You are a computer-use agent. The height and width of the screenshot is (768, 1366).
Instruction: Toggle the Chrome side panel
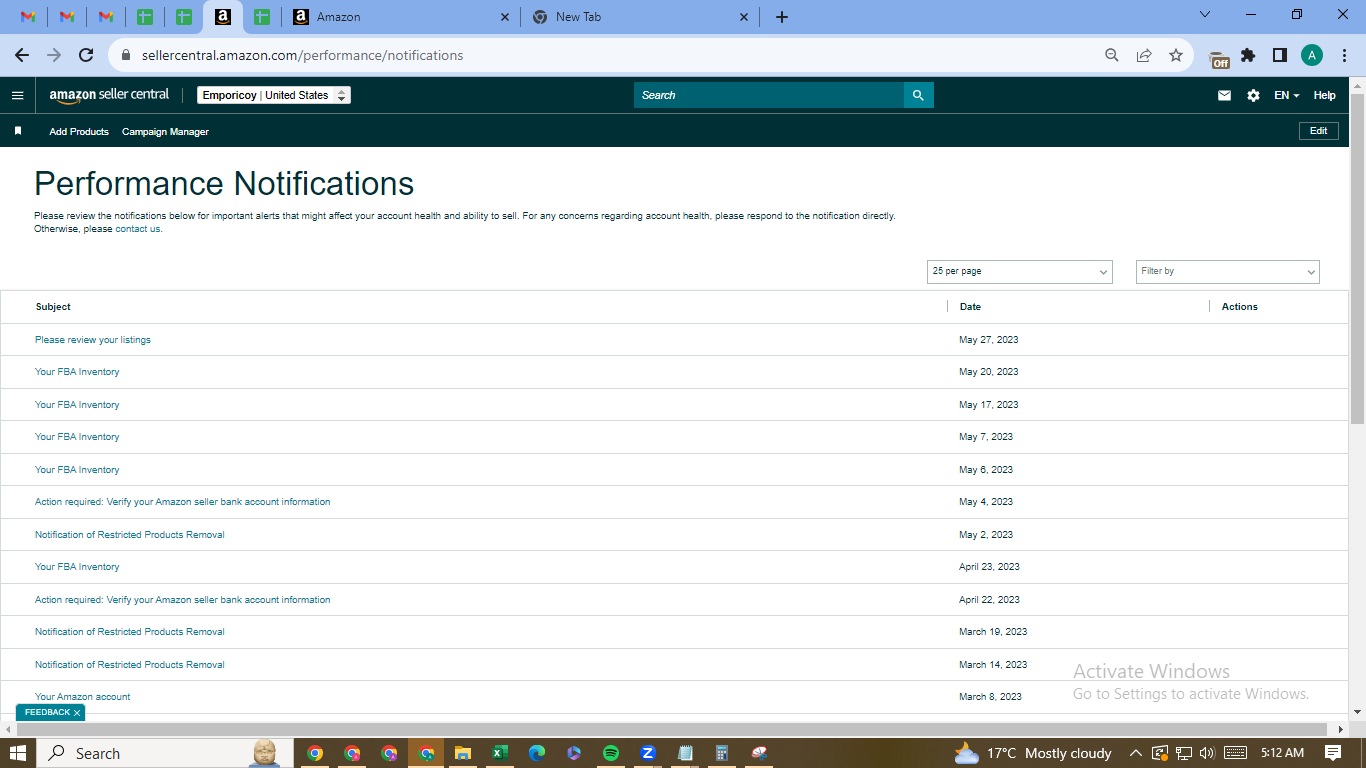pos(1279,55)
